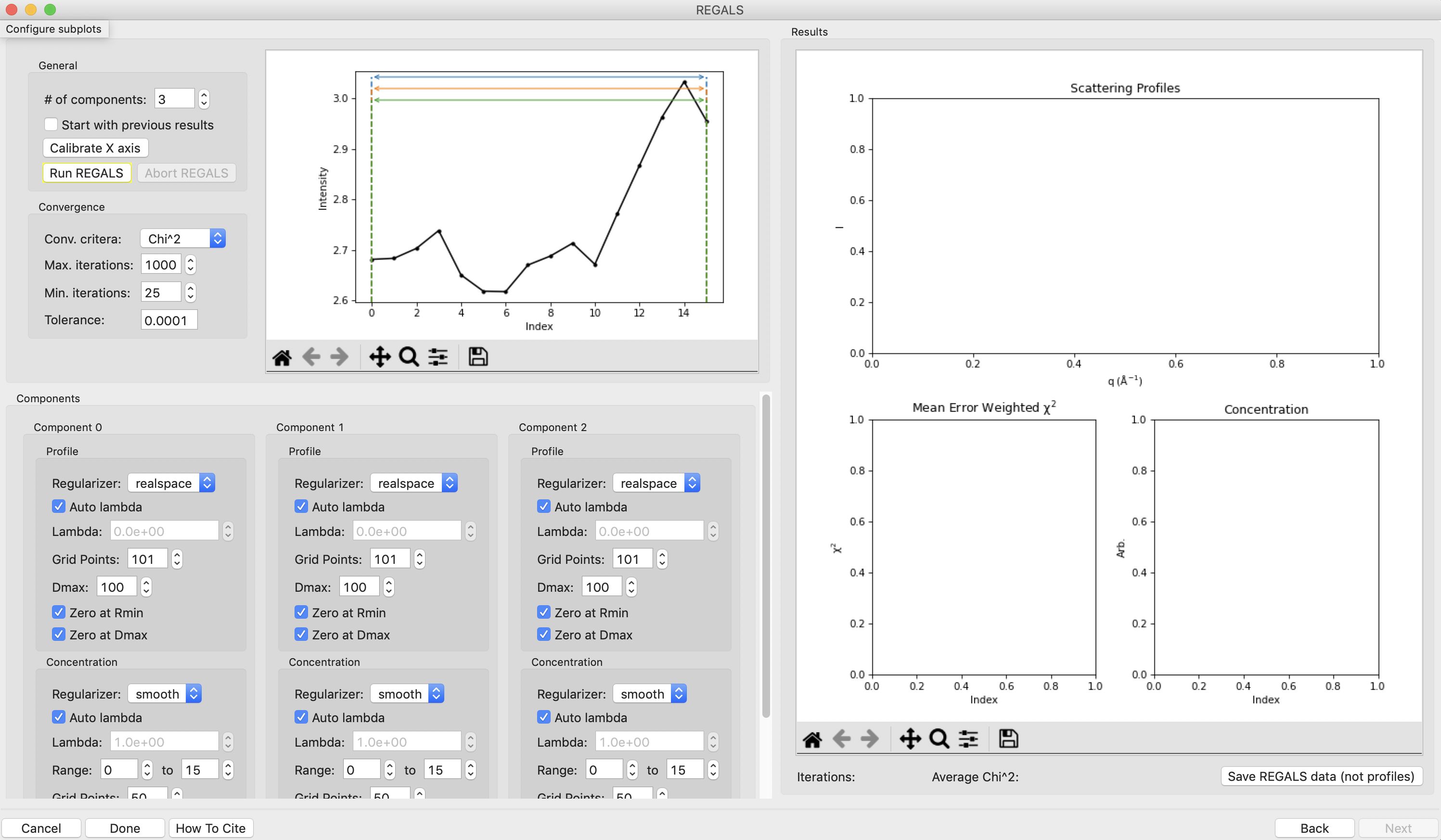This screenshot has height=840, width=1441.
Task: Save the Results figure to file
Action: [1009, 739]
